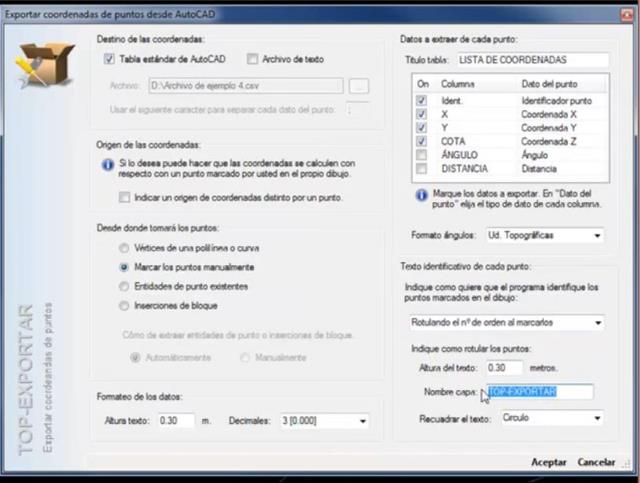Open the Decimales dropdown
Viewport: 640px width, 483px height.
[x=324, y=421]
